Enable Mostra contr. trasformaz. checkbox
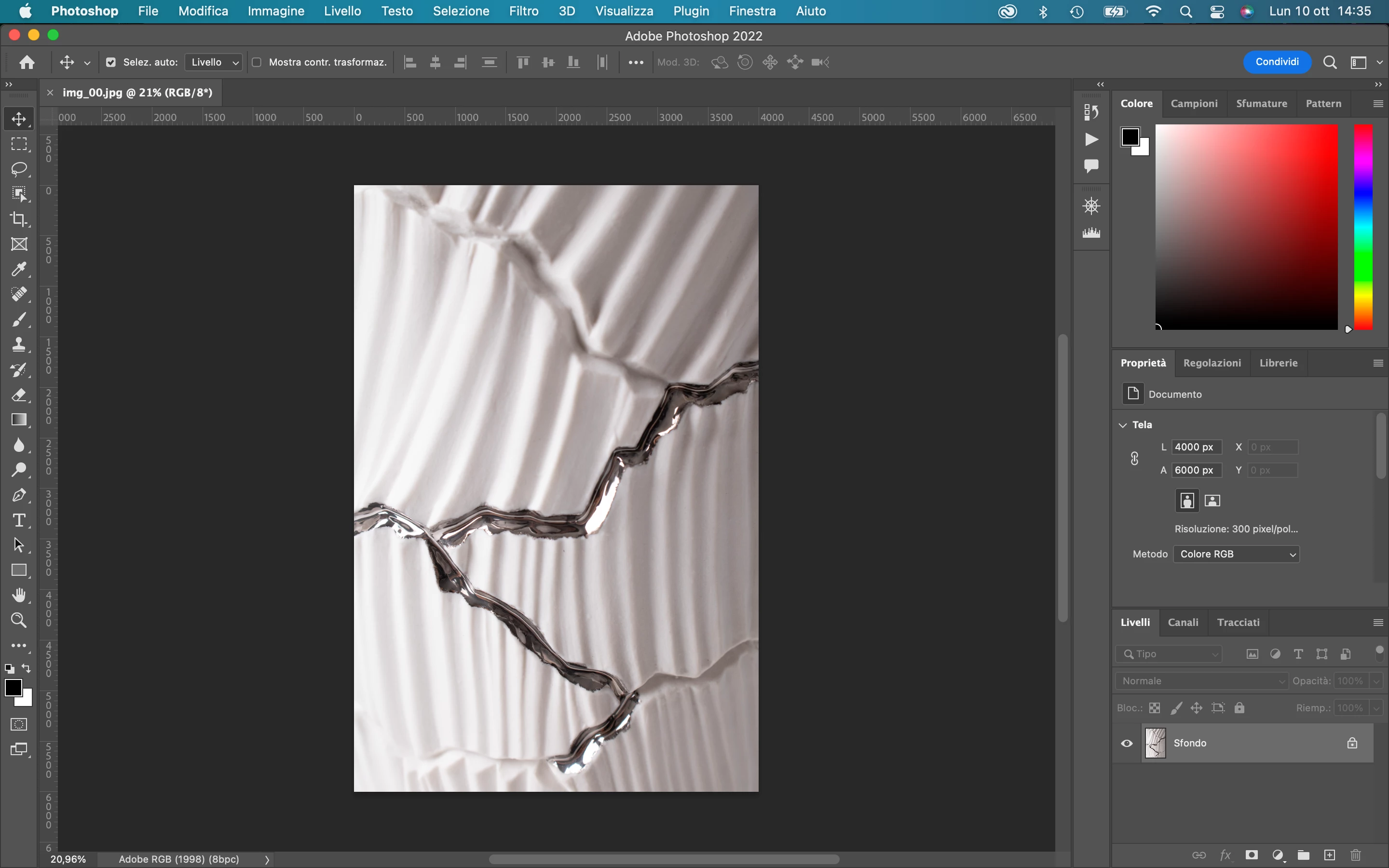Screen dimensions: 1389x868 click(257, 63)
